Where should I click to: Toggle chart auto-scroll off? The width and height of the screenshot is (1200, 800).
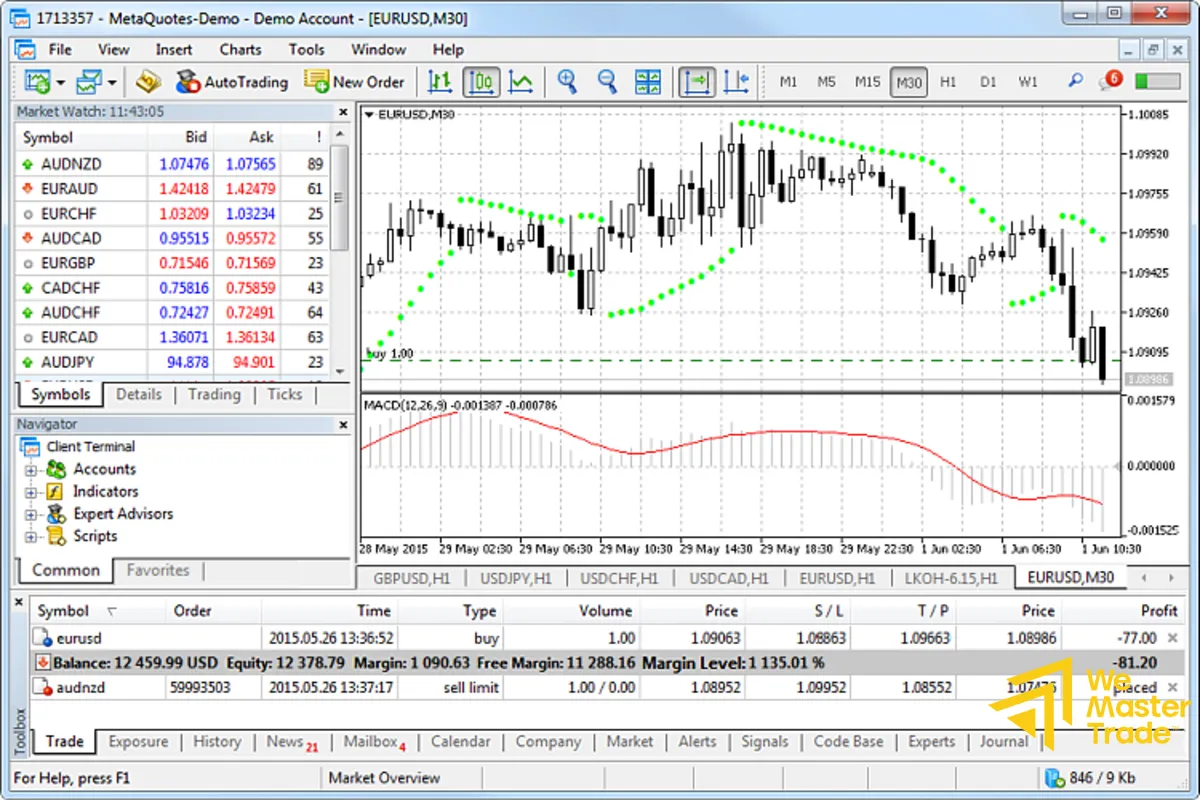coord(697,82)
